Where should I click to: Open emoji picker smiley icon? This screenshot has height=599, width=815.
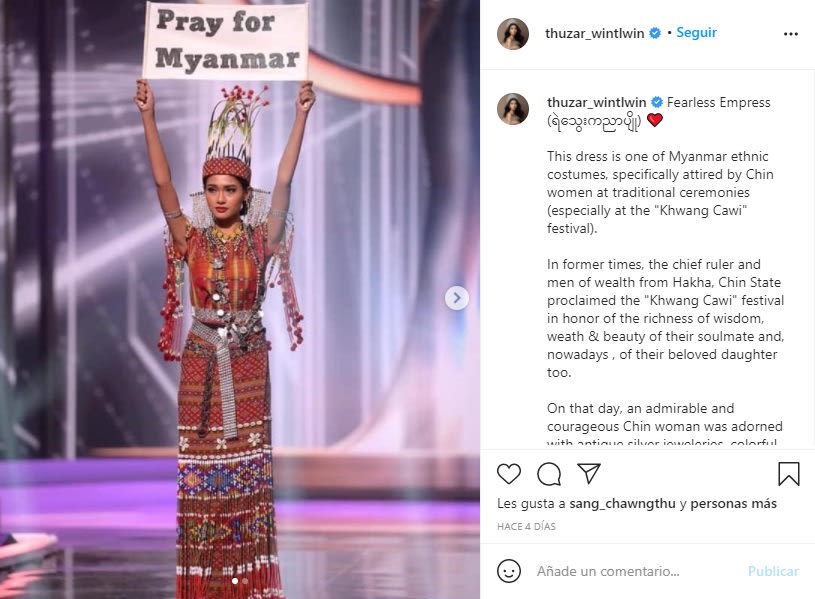(509, 571)
